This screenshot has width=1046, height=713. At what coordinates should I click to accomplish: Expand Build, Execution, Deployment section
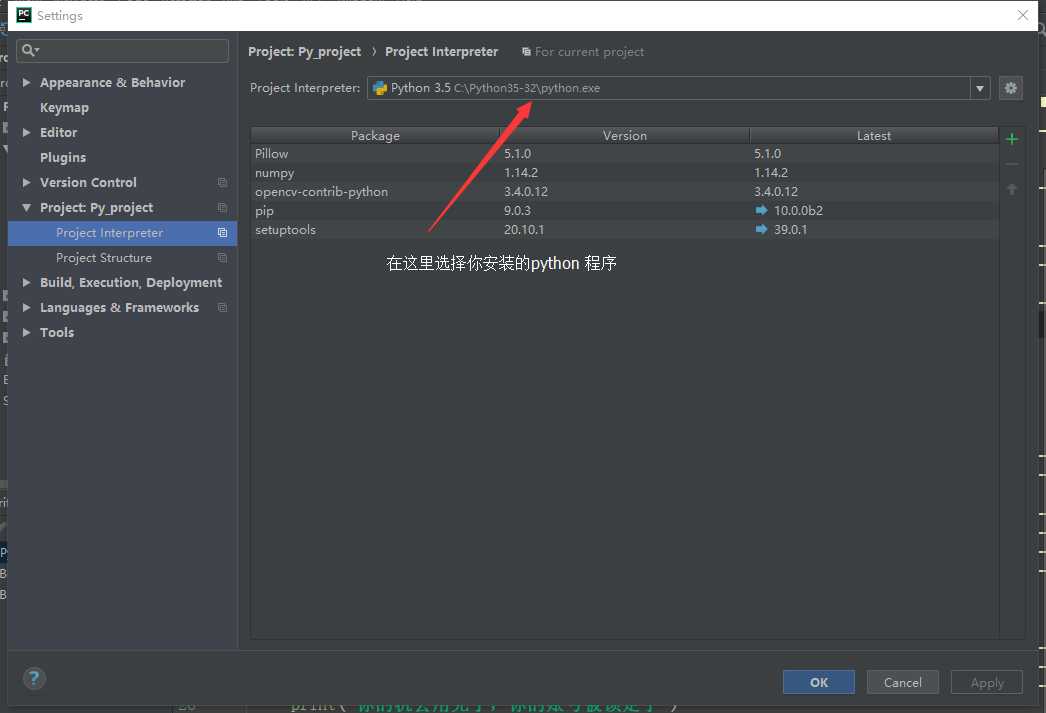click(x=26, y=283)
